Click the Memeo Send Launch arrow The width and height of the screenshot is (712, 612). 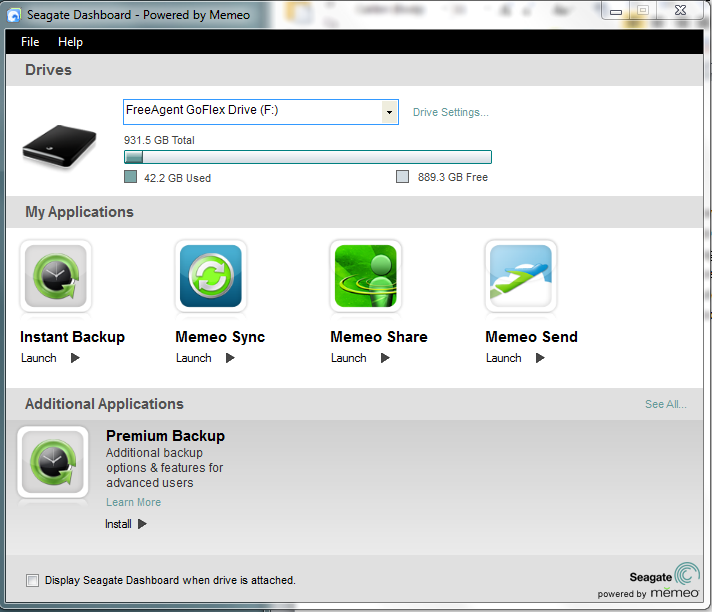540,358
